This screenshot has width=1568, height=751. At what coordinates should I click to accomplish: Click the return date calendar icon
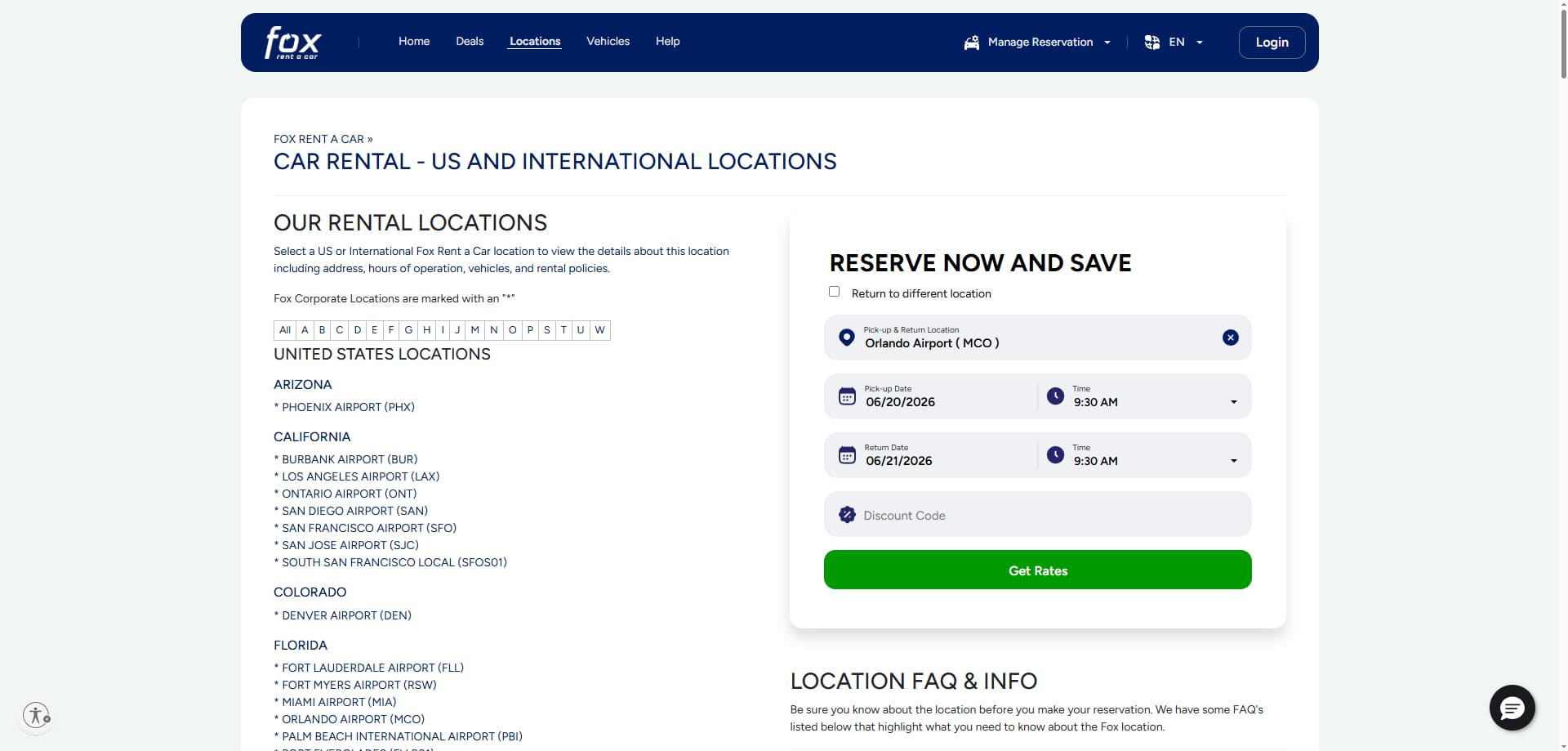coord(847,455)
